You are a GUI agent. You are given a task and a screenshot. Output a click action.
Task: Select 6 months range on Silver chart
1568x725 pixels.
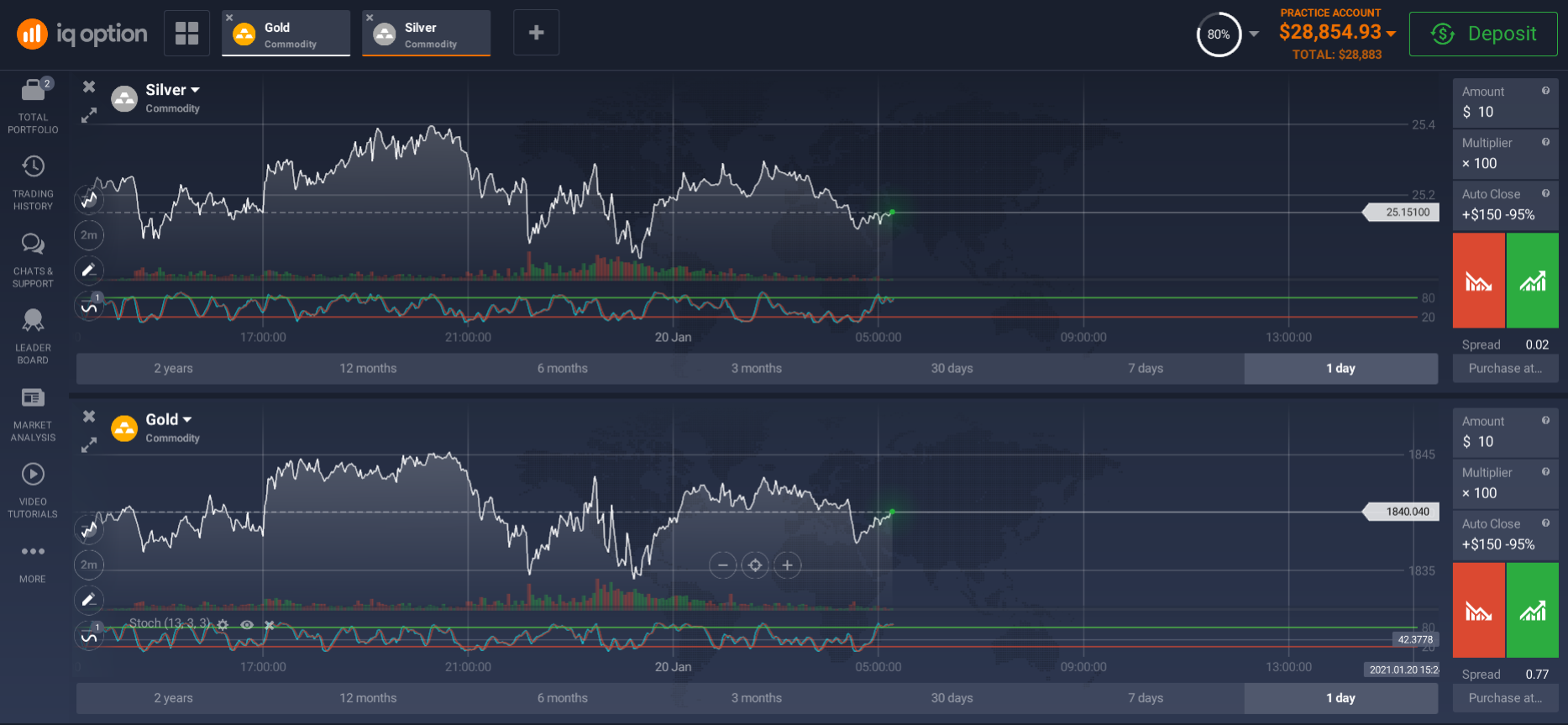click(563, 368)
